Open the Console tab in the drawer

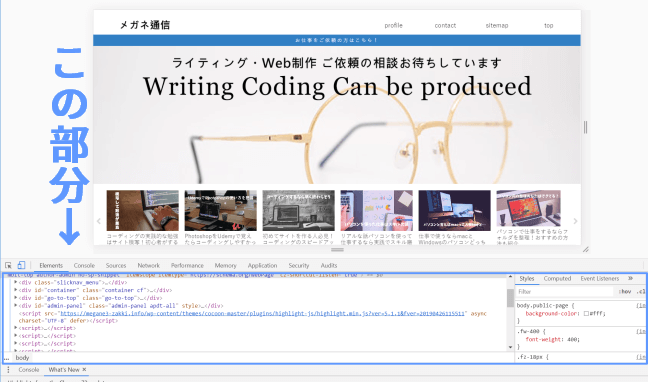click(29, 370)
